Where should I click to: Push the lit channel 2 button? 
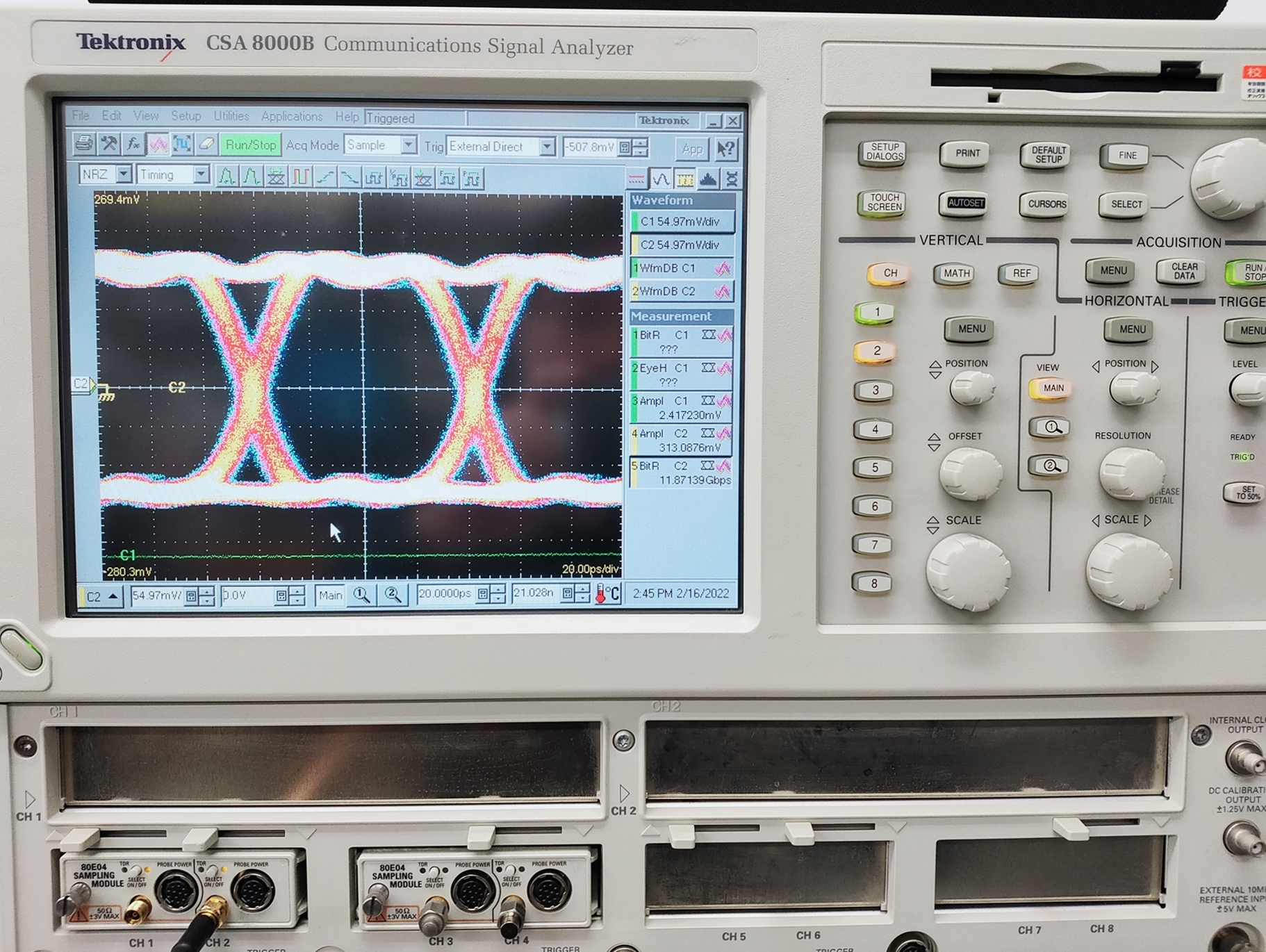875,351
